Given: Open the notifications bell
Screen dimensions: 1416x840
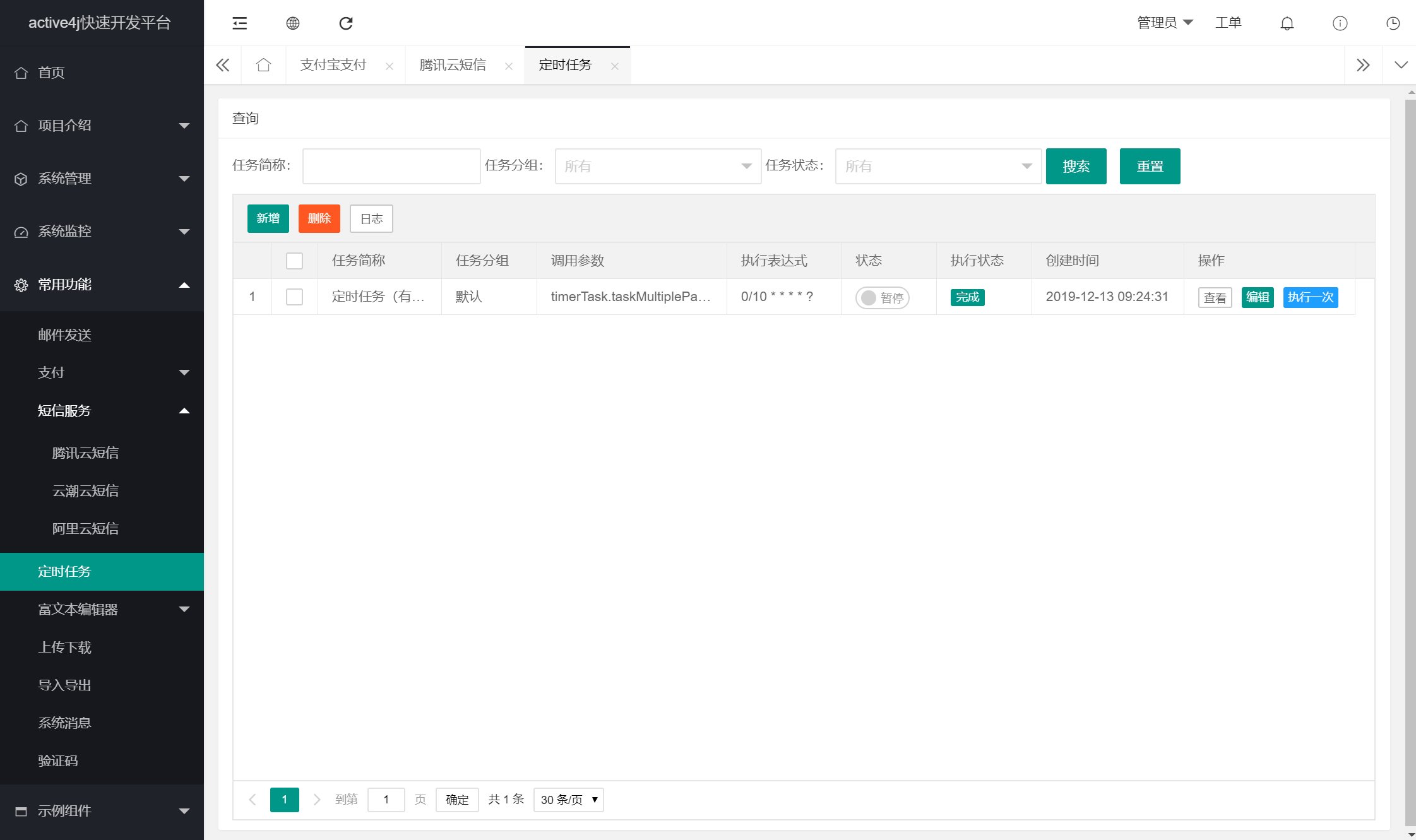Looking at the screenshot, I should 1287,23.
